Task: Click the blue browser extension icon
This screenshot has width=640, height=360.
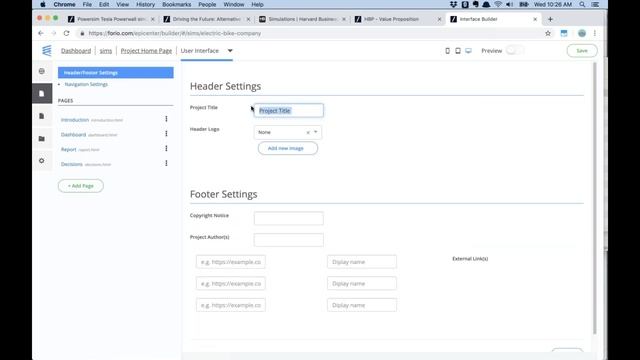Action: [x=564, y=33]
